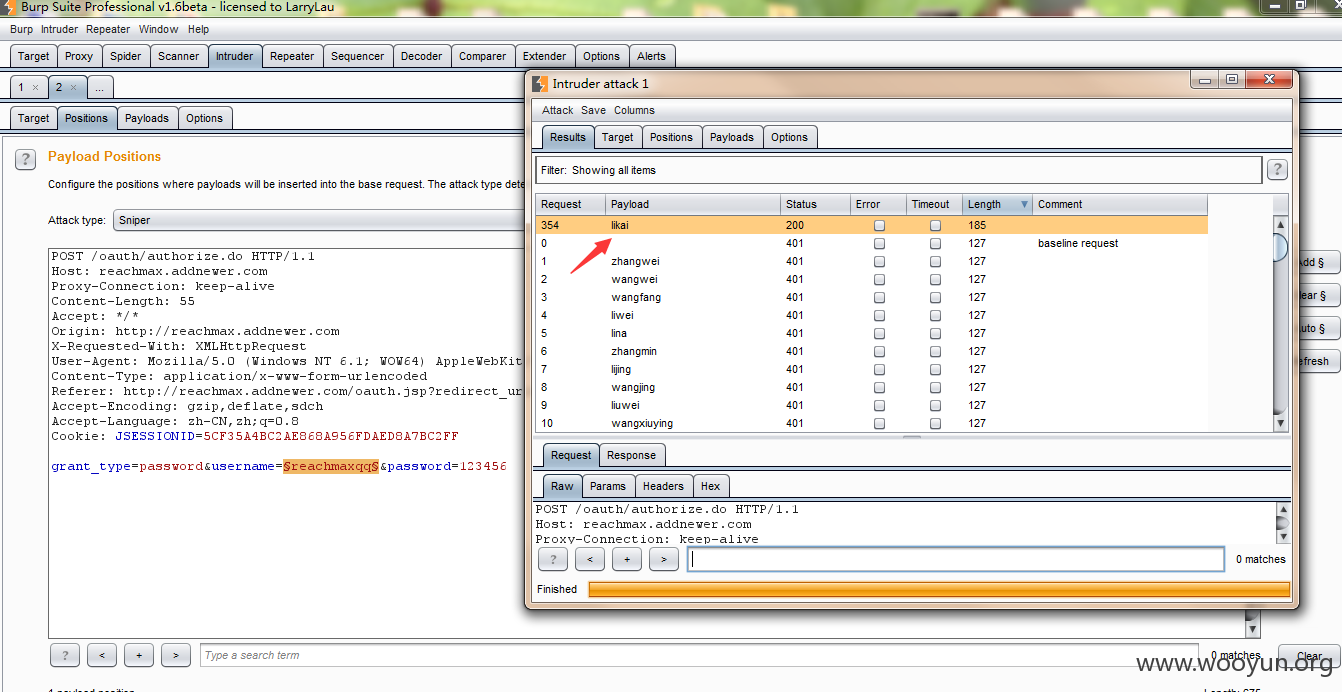The height and width of the screenshot is (692, 1342).
Task: Open the Columns menu in attack window
Action: (x=634, y=110)
